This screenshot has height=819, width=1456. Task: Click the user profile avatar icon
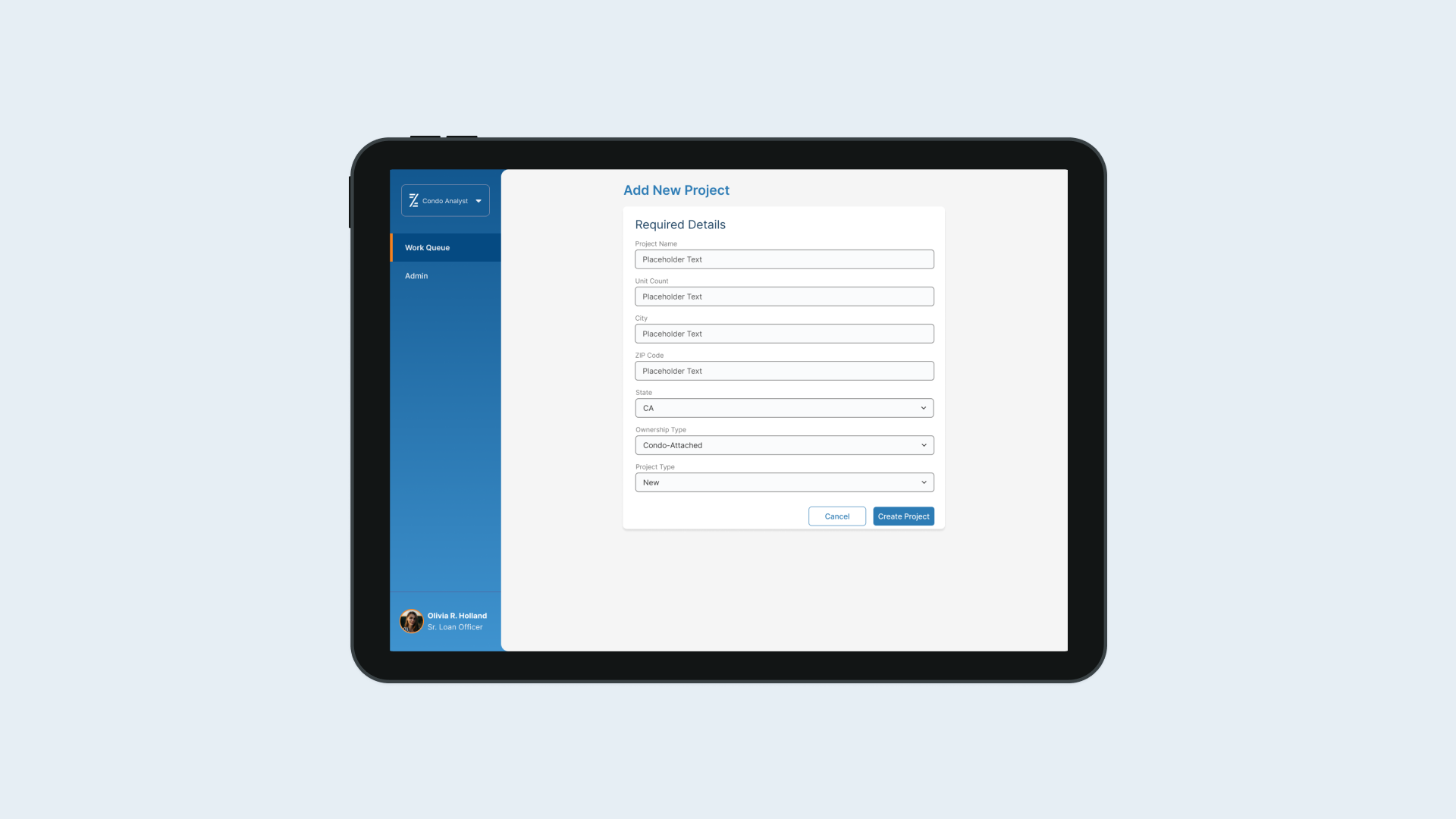[411, 621]
